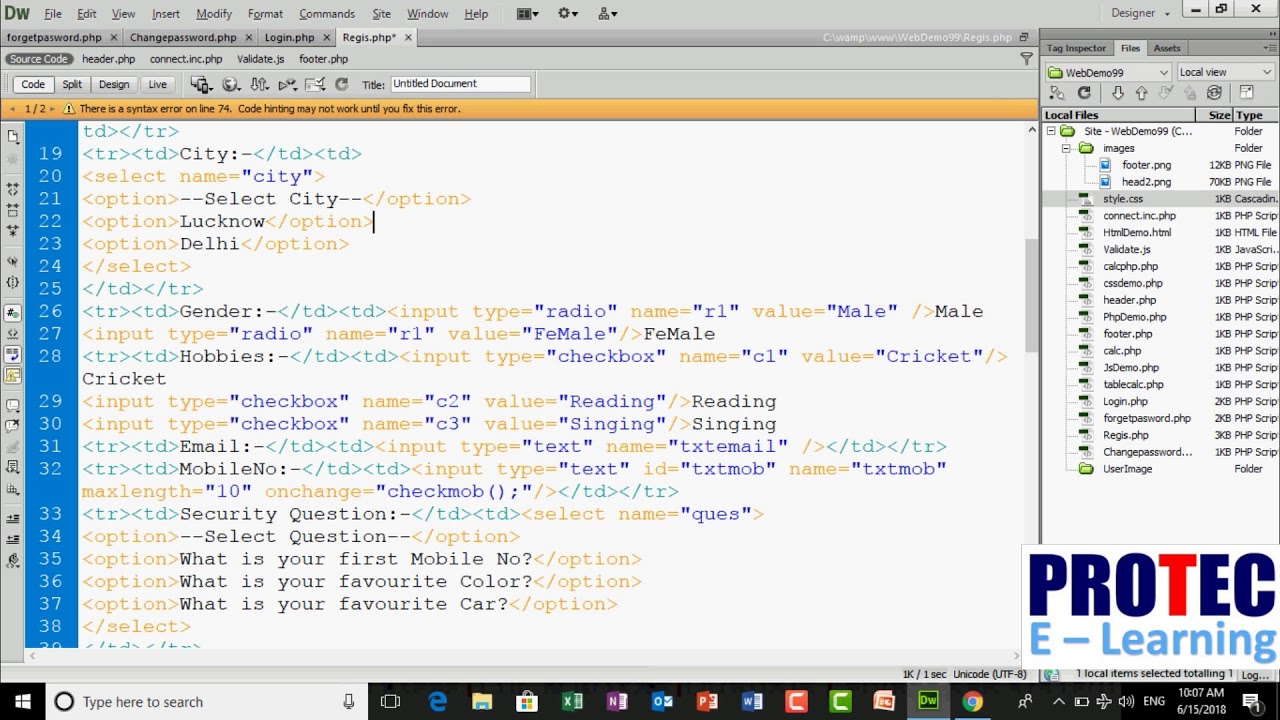Toggle Word Wrap in coding toolbar
The height and width of the screenshot is (720, 1280).
click(x=12, y=354)
